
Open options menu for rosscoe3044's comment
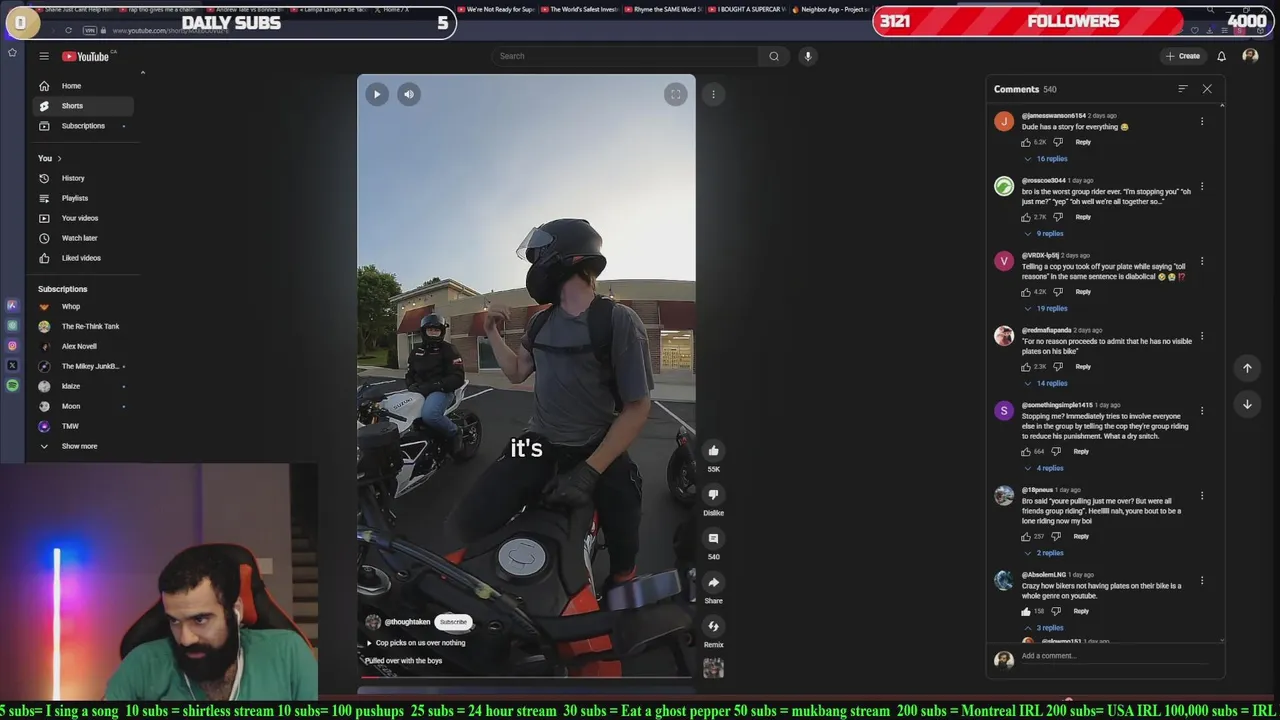tap(1202, 187)
